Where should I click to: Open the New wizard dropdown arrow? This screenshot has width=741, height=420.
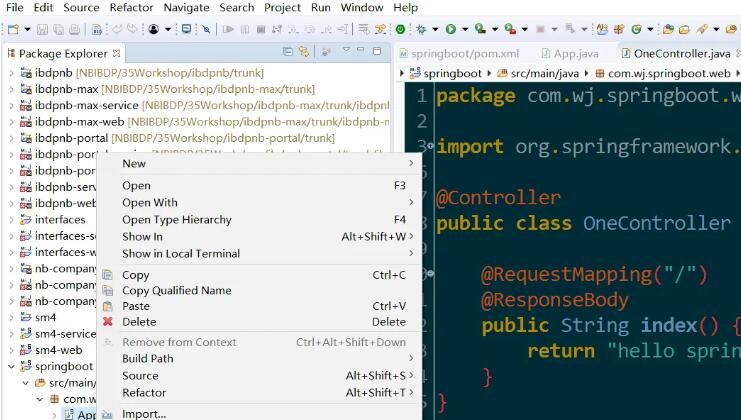(x=27, y=29)
